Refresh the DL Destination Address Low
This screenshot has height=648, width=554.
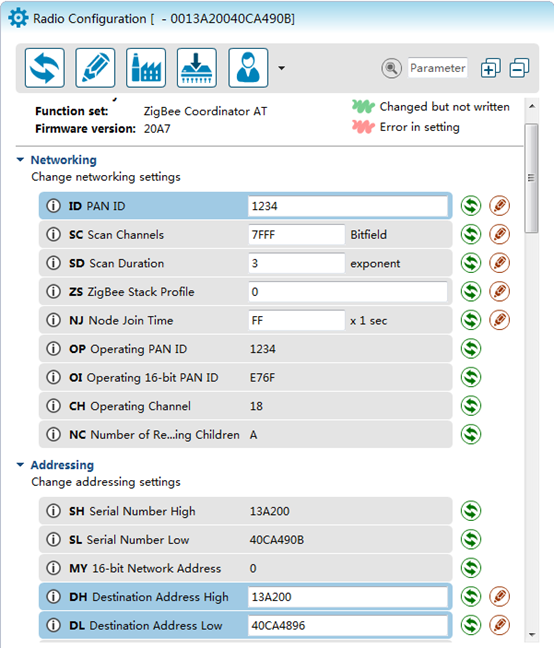(471, 625)
